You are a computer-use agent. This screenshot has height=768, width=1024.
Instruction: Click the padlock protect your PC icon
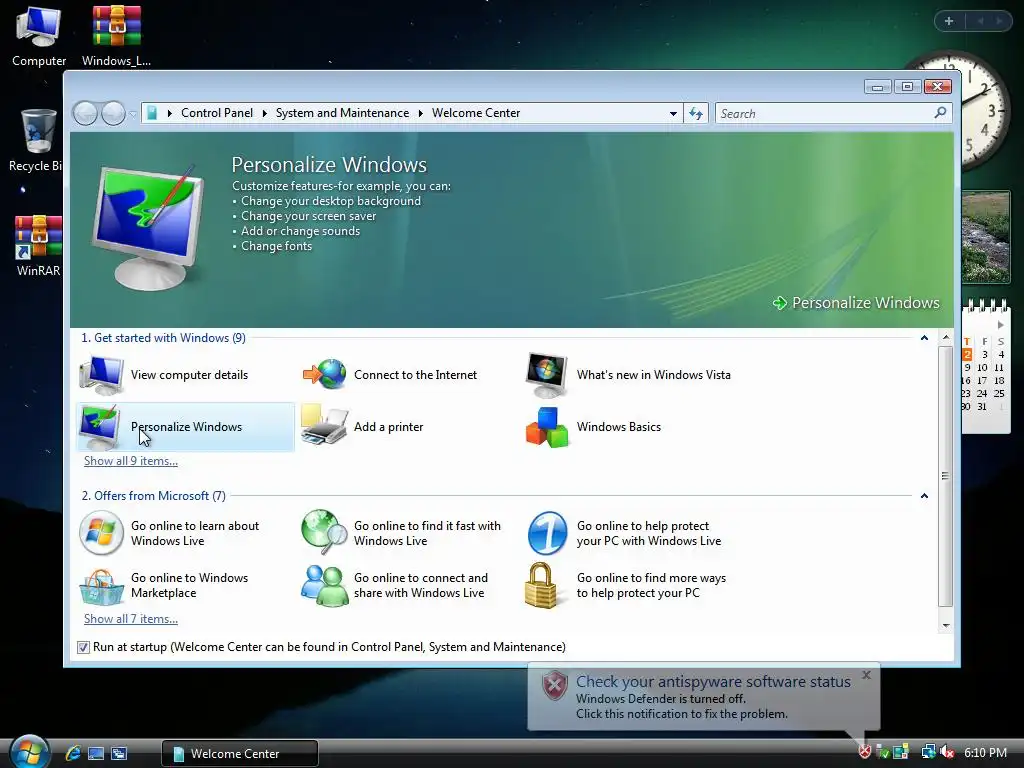[x=541, y=585]
